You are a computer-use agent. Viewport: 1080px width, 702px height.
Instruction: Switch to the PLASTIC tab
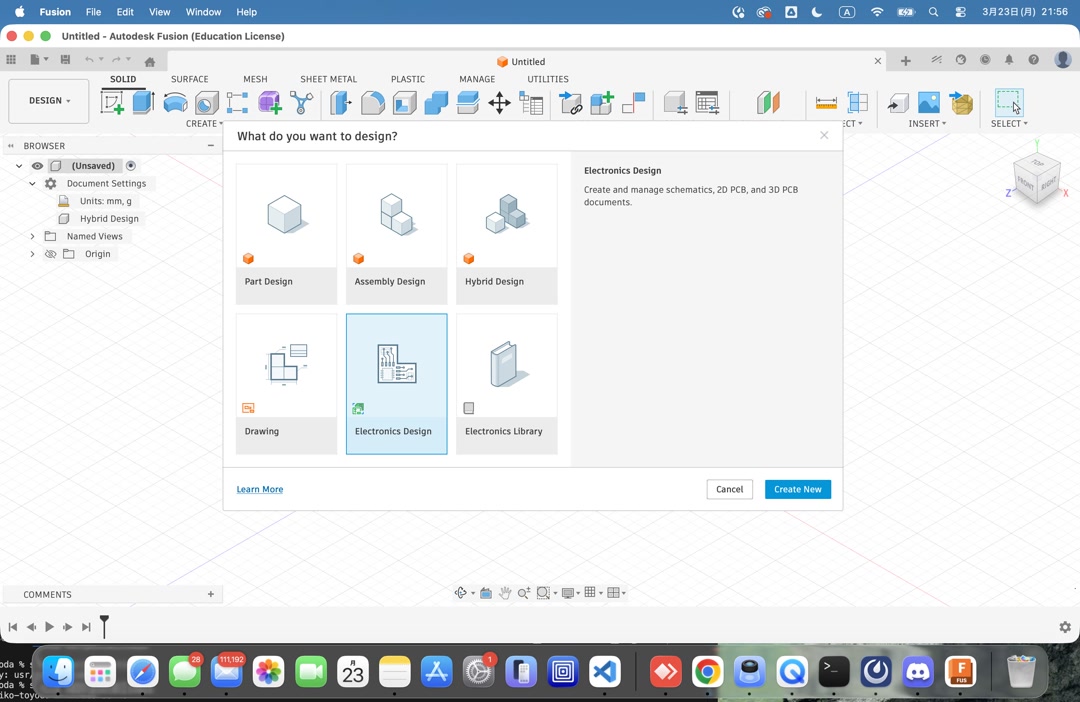coord(408,79)
